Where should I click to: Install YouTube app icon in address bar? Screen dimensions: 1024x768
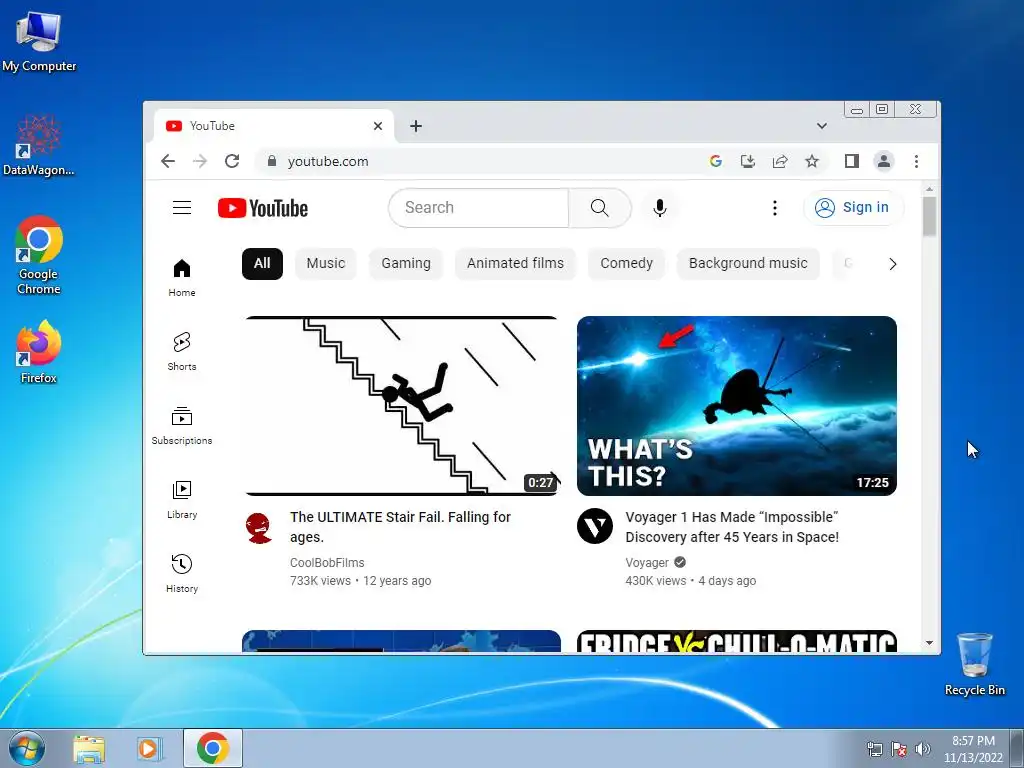point(748,161)
